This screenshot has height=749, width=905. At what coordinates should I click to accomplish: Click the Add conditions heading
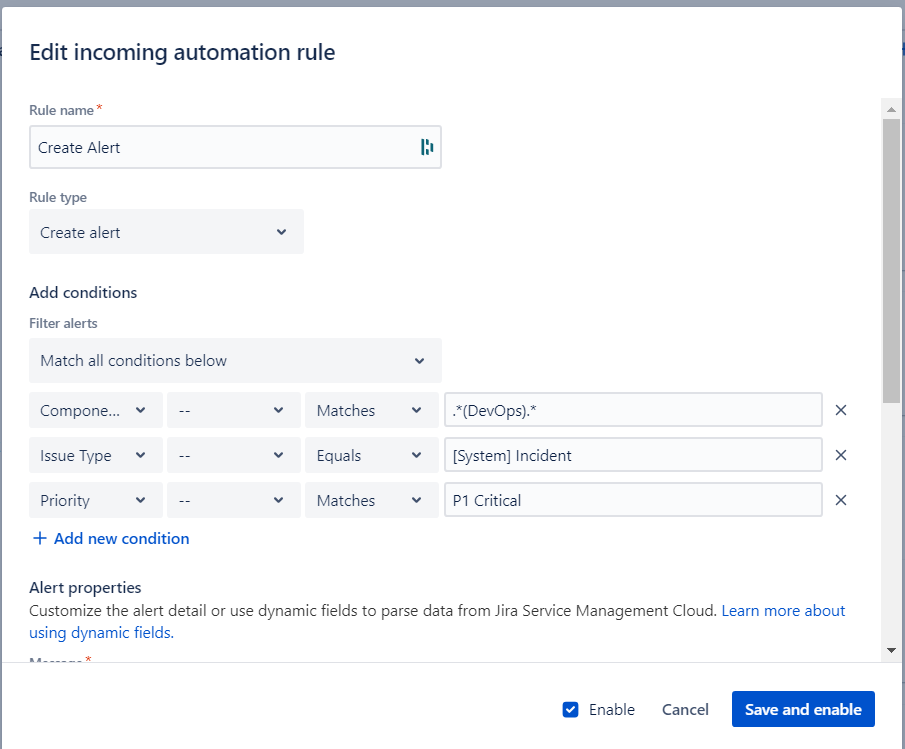tap(83, 293)
